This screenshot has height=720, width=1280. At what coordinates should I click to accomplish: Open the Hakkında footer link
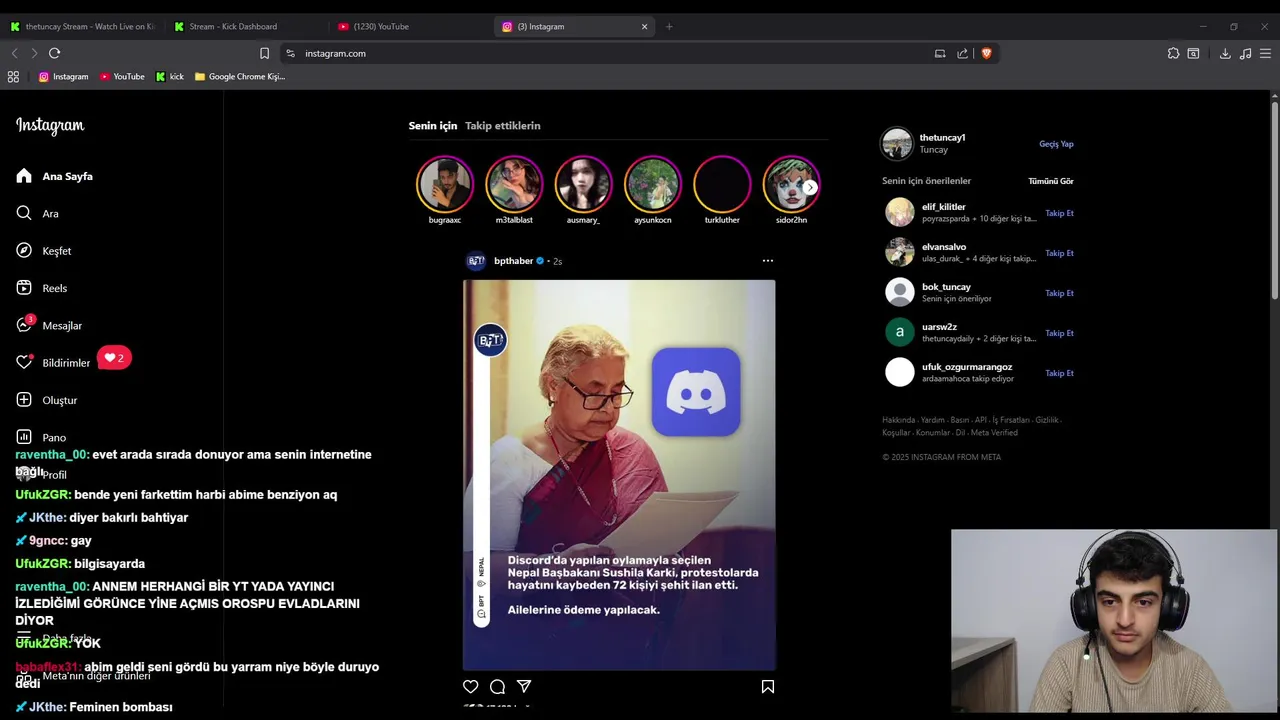[898, 420]
